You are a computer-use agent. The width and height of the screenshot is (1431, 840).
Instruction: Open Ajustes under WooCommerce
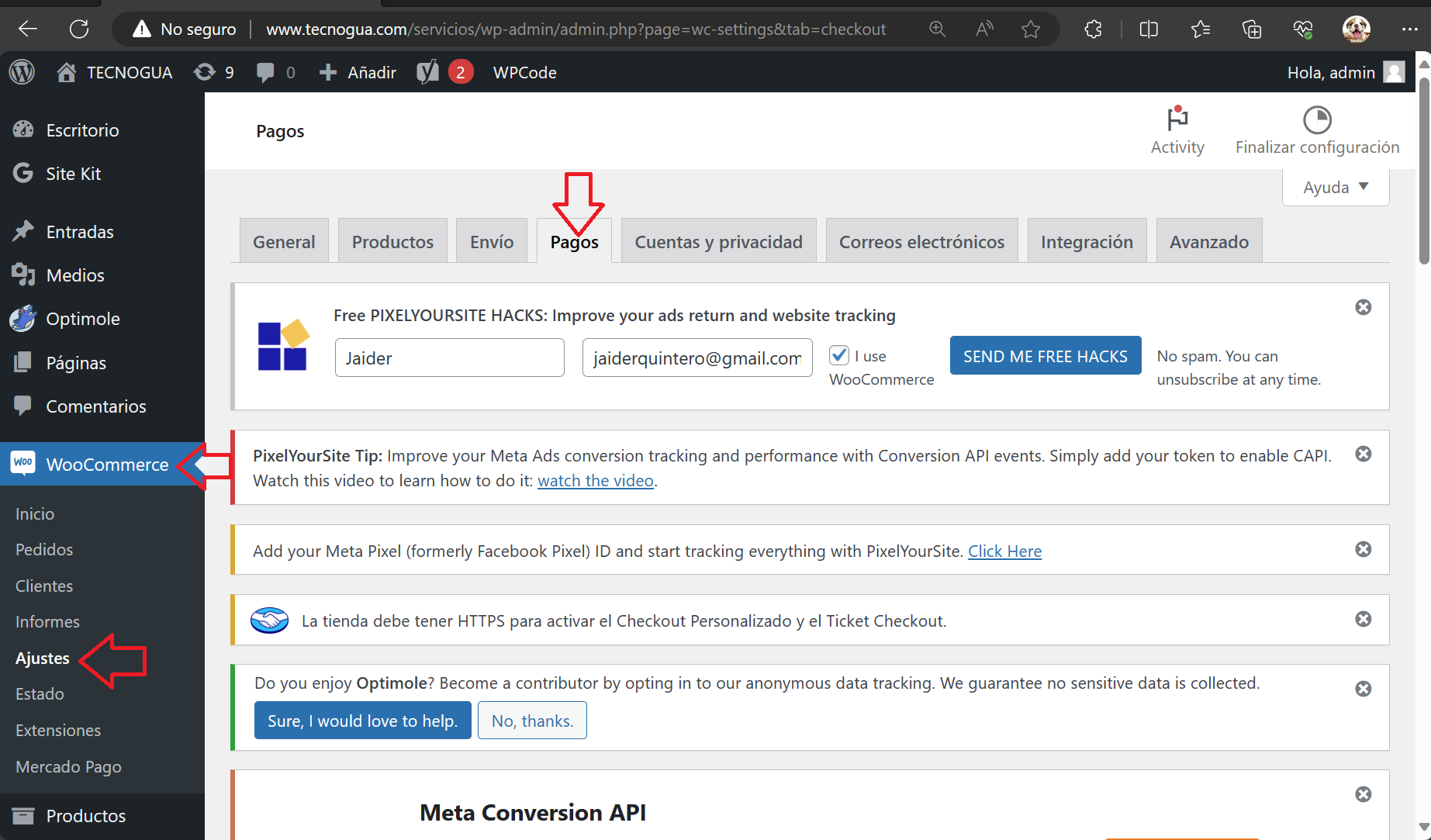[43, 658]
